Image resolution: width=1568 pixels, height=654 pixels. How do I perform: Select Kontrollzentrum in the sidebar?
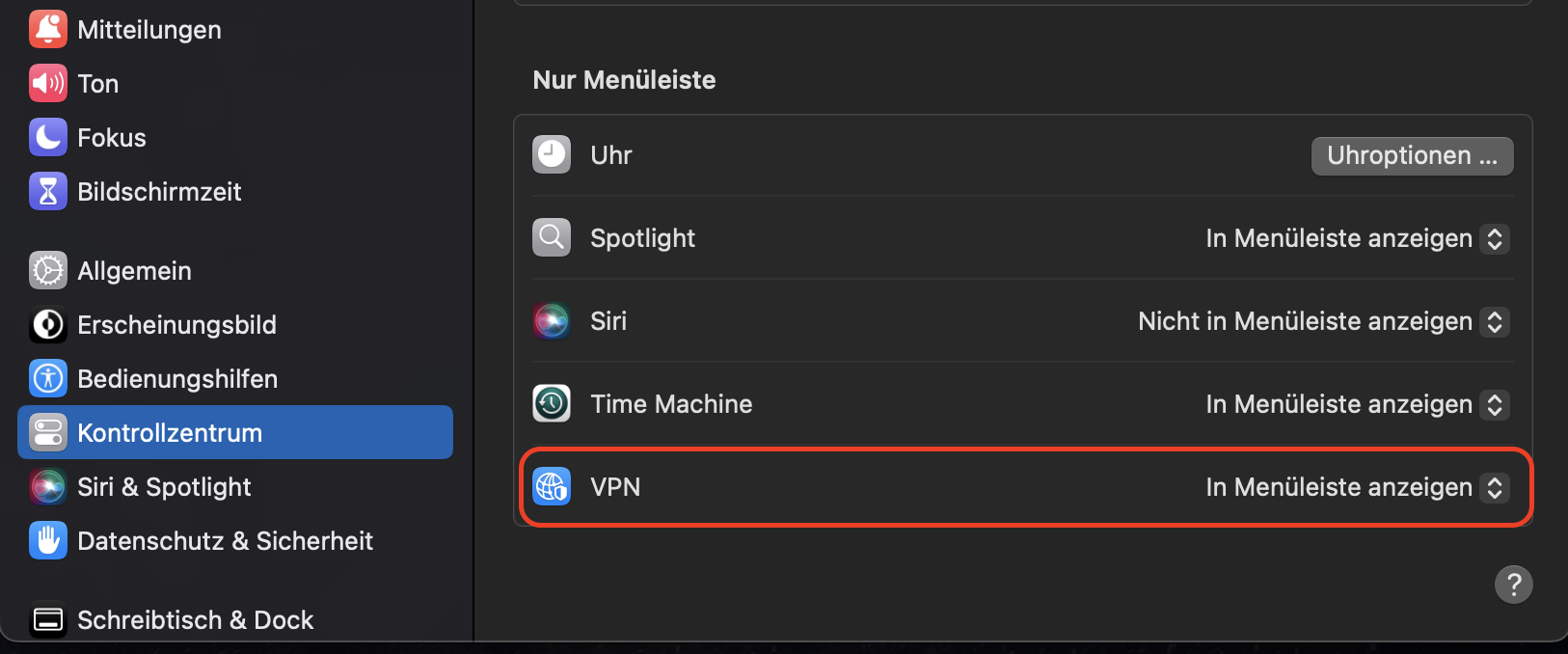click(x=170, y=433)
